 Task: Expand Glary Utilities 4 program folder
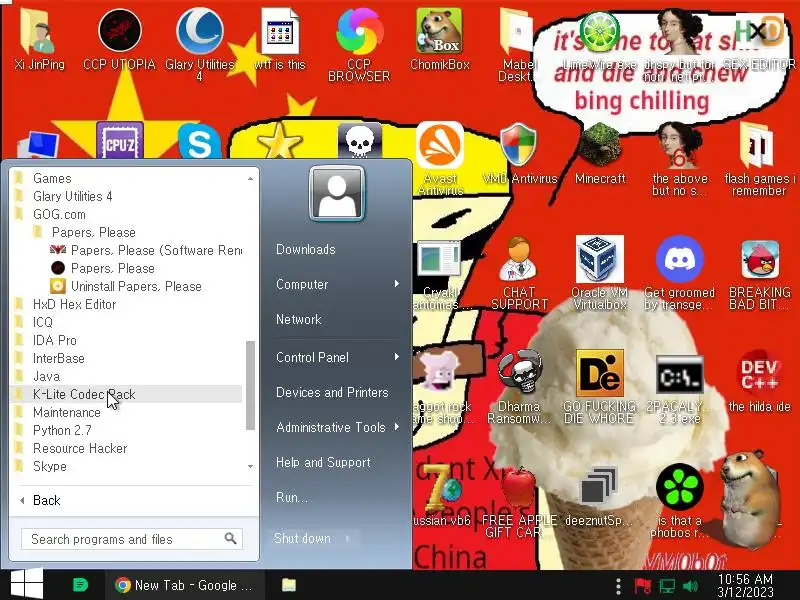pyautogui.click(x=127, y=196)
